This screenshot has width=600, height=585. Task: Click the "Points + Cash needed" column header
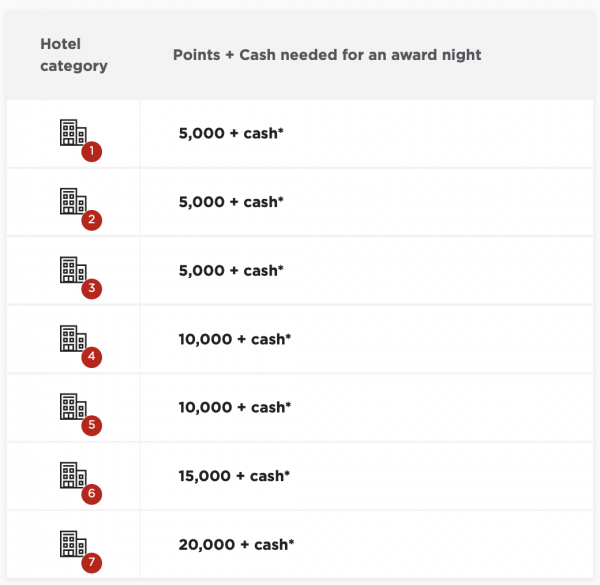[326, 55]
